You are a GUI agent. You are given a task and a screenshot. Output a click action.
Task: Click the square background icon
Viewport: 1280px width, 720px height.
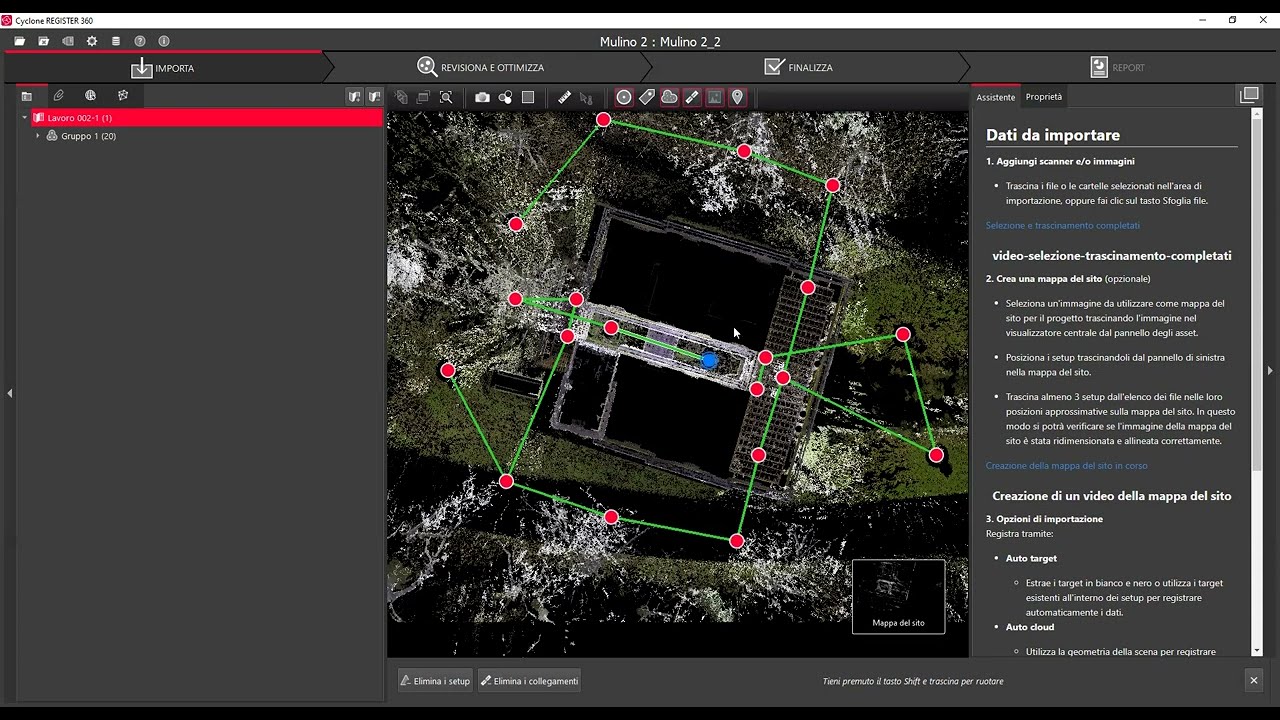(528, 97)
